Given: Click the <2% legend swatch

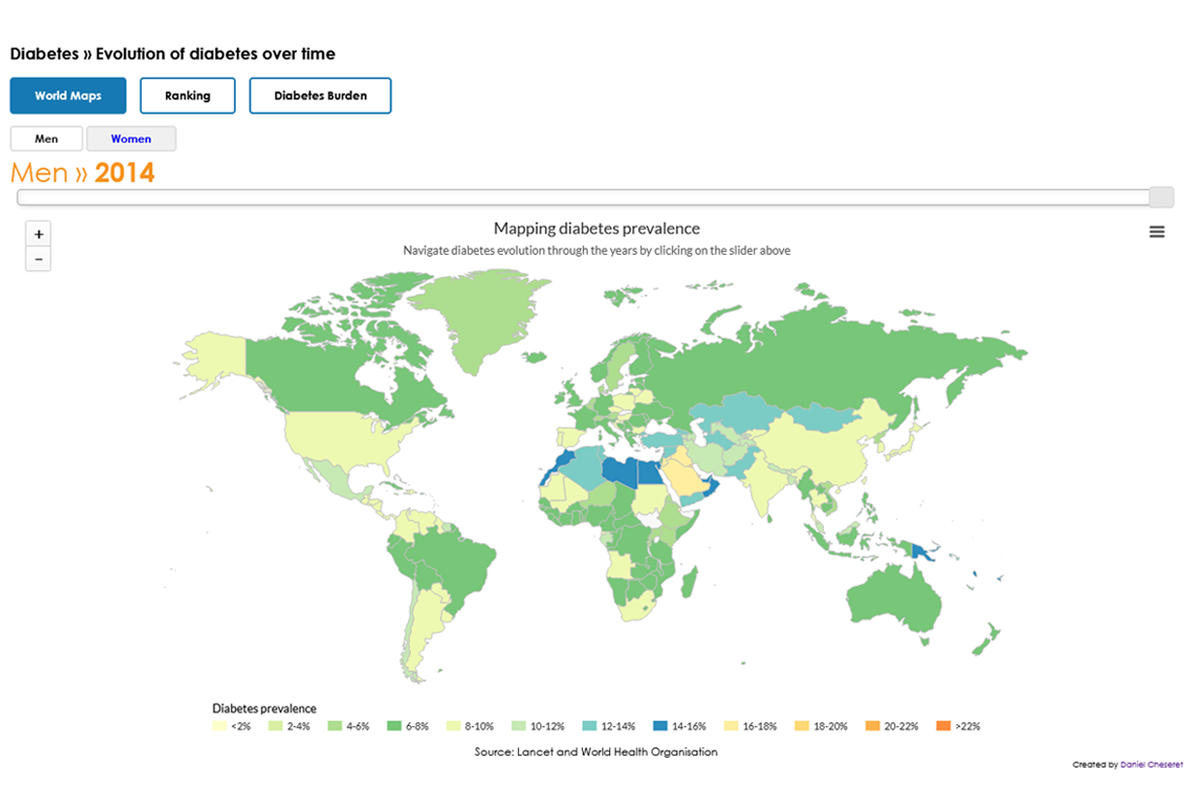Looking at the screenshot, I should (x=221, y=725).
